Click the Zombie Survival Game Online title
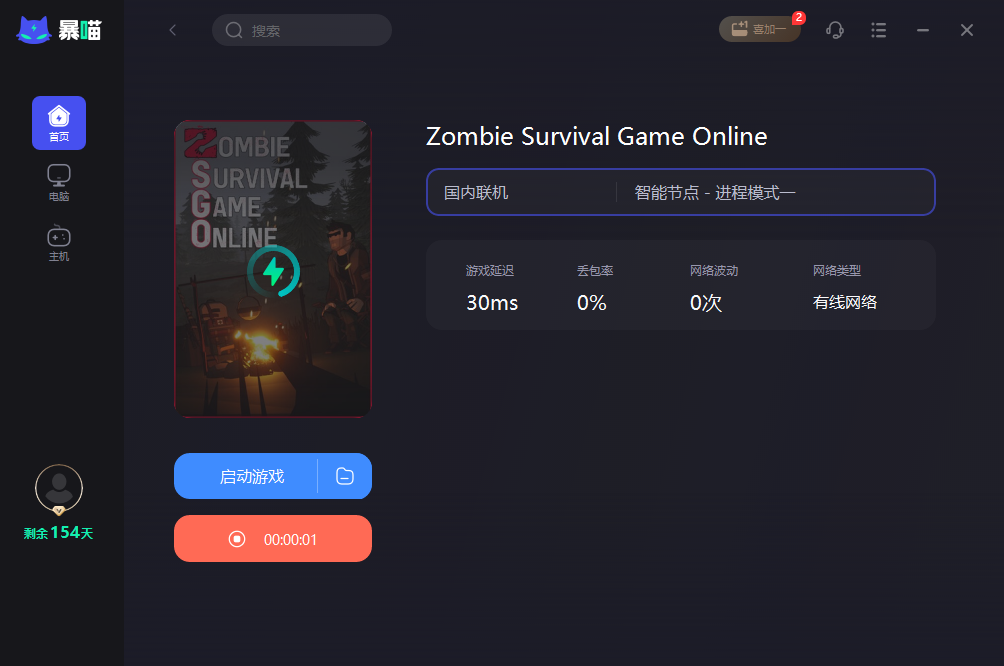Image resolution: width=1004 pixels, height=666 pixels. tap(596, 136)
